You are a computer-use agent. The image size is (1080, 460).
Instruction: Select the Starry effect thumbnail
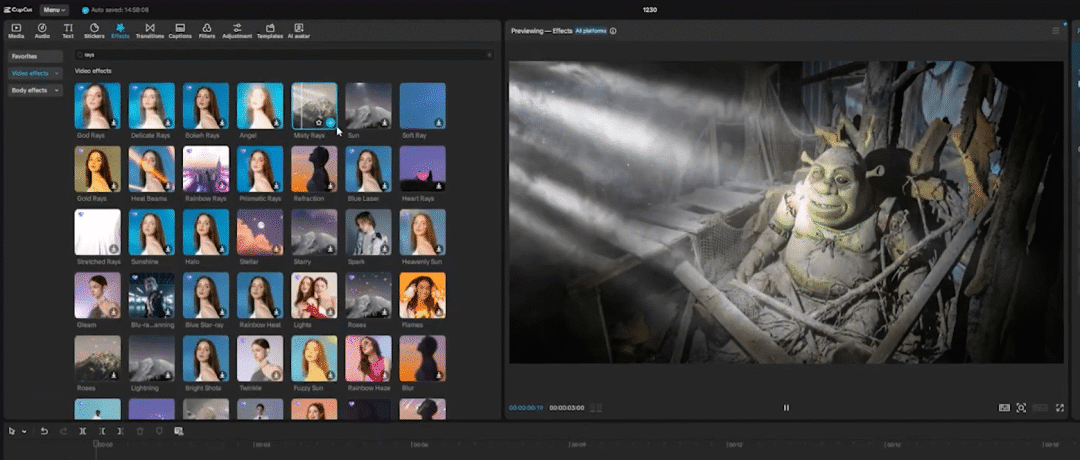[314, 232]
